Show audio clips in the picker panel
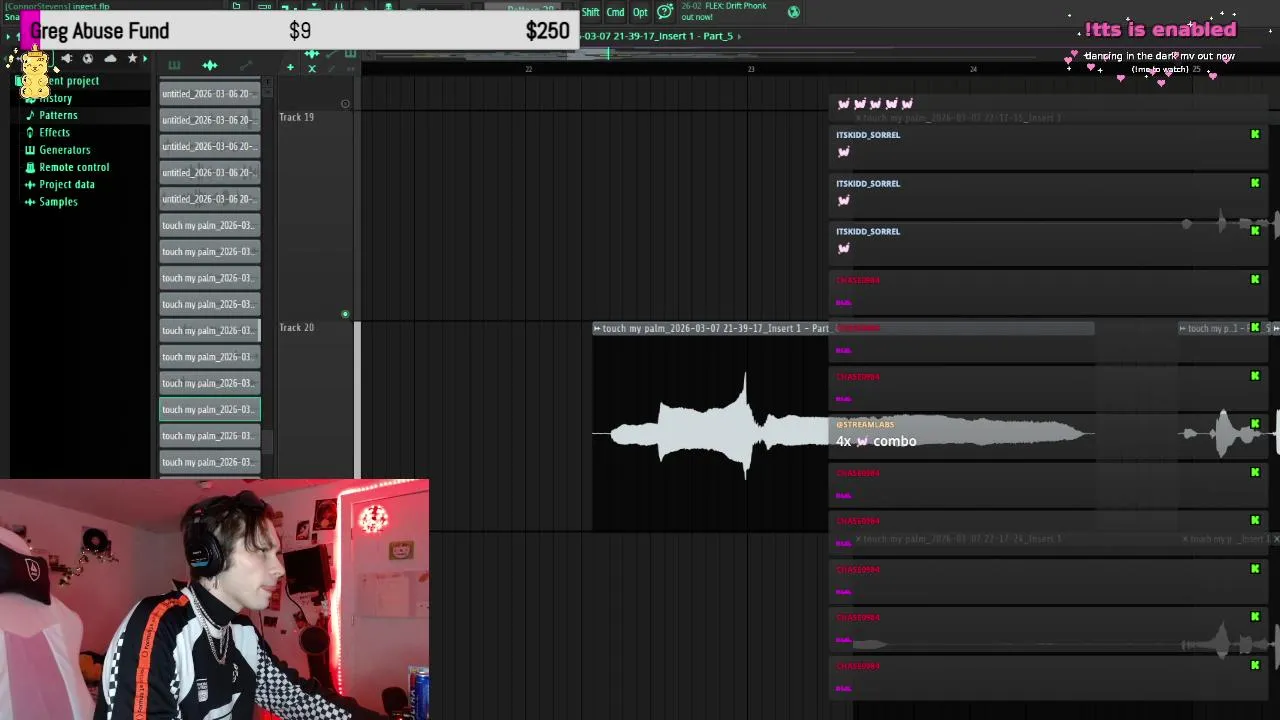This screenshot has height=720, width=1280. 210,66
